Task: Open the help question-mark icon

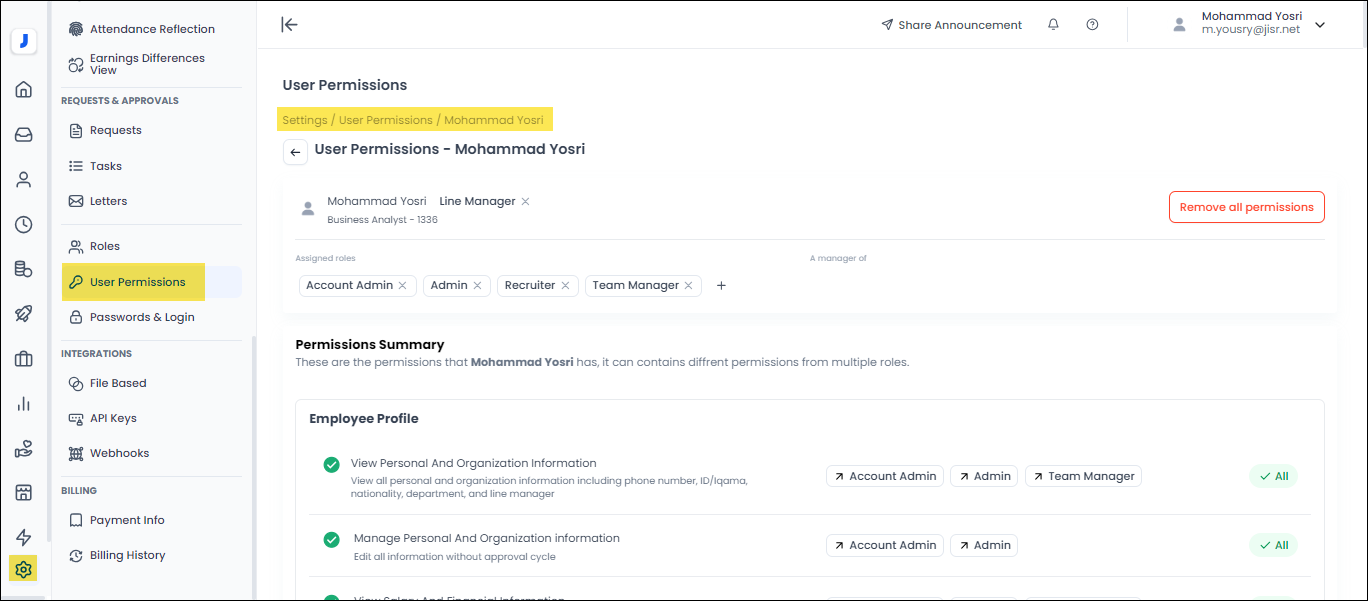Action: 1092,24
